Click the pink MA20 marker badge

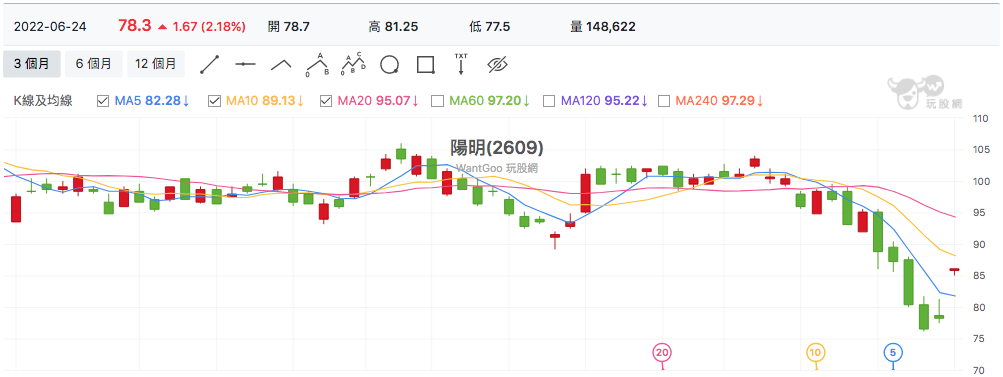point(663,352)
